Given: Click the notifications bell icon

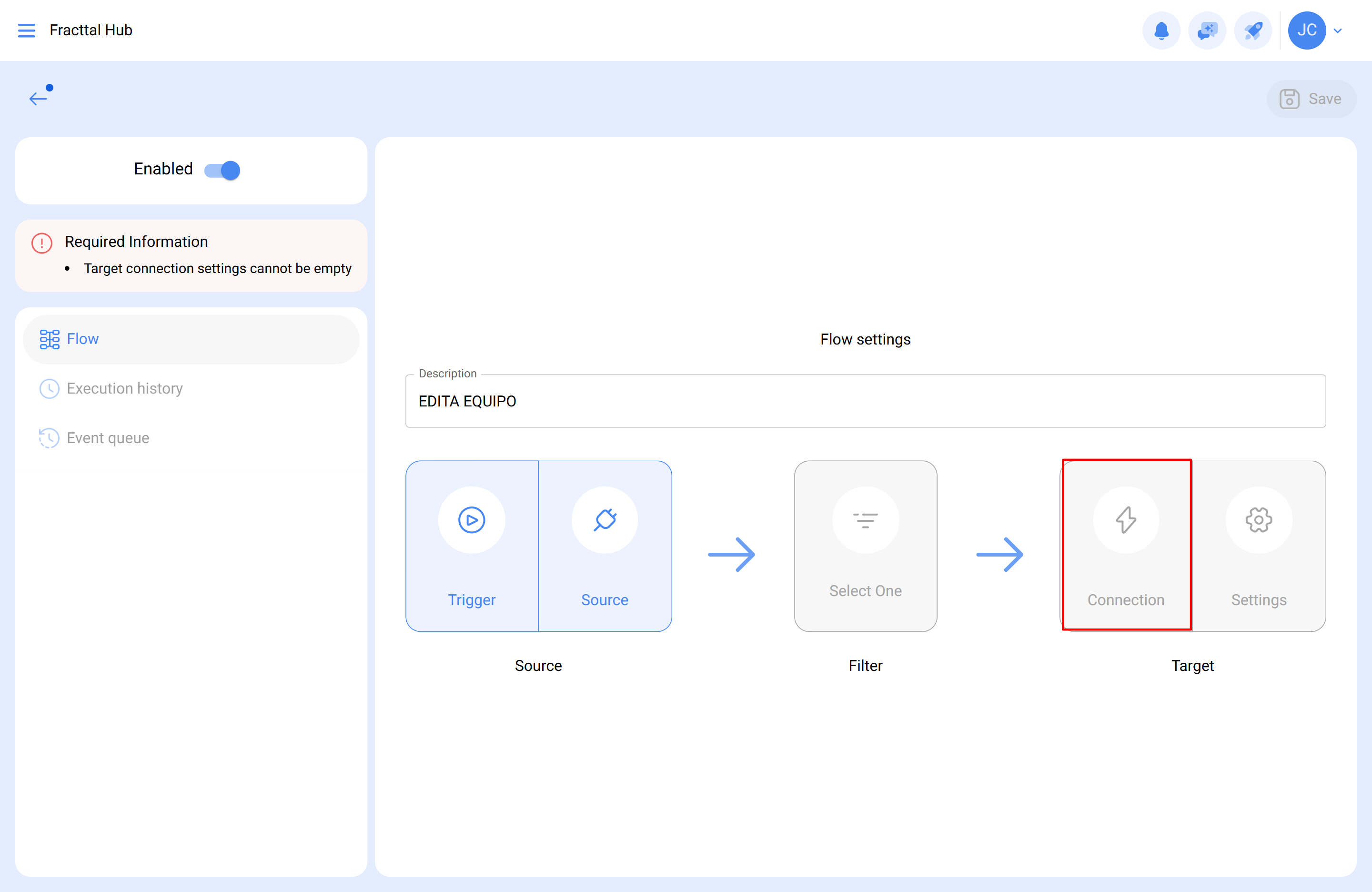Looking at the screenshot, I should [x=1161, y=30].
